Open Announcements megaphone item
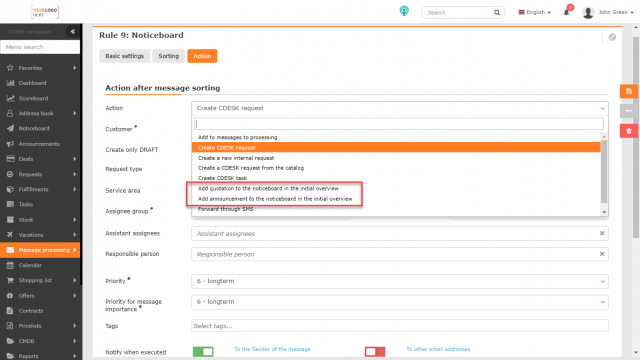 pos(40,144)
